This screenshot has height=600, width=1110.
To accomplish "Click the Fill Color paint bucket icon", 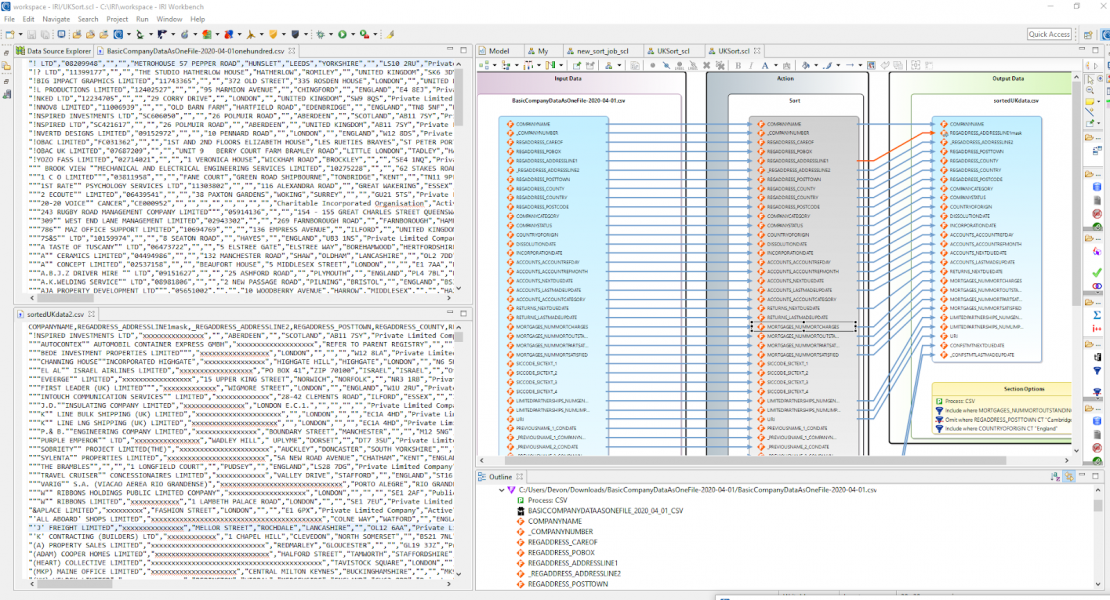I will (806, 65).
